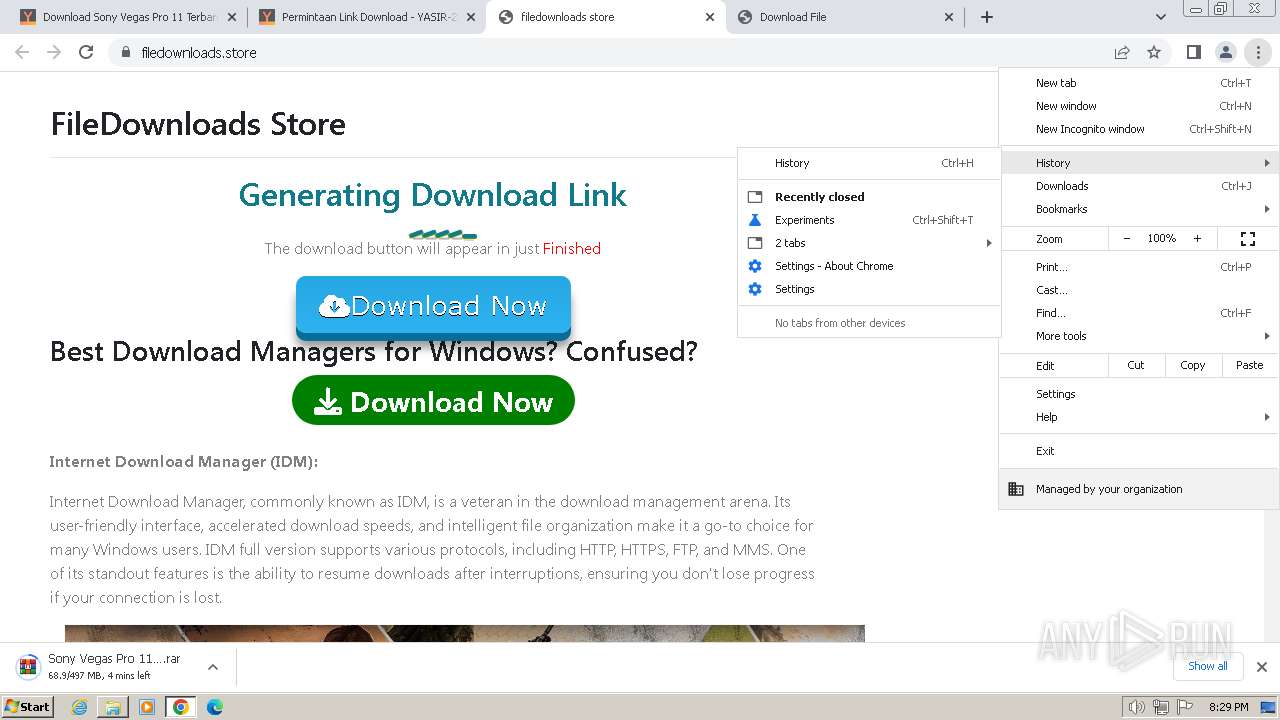
Task: Select Find from Chrome menu
Action: pos(1139,313)
